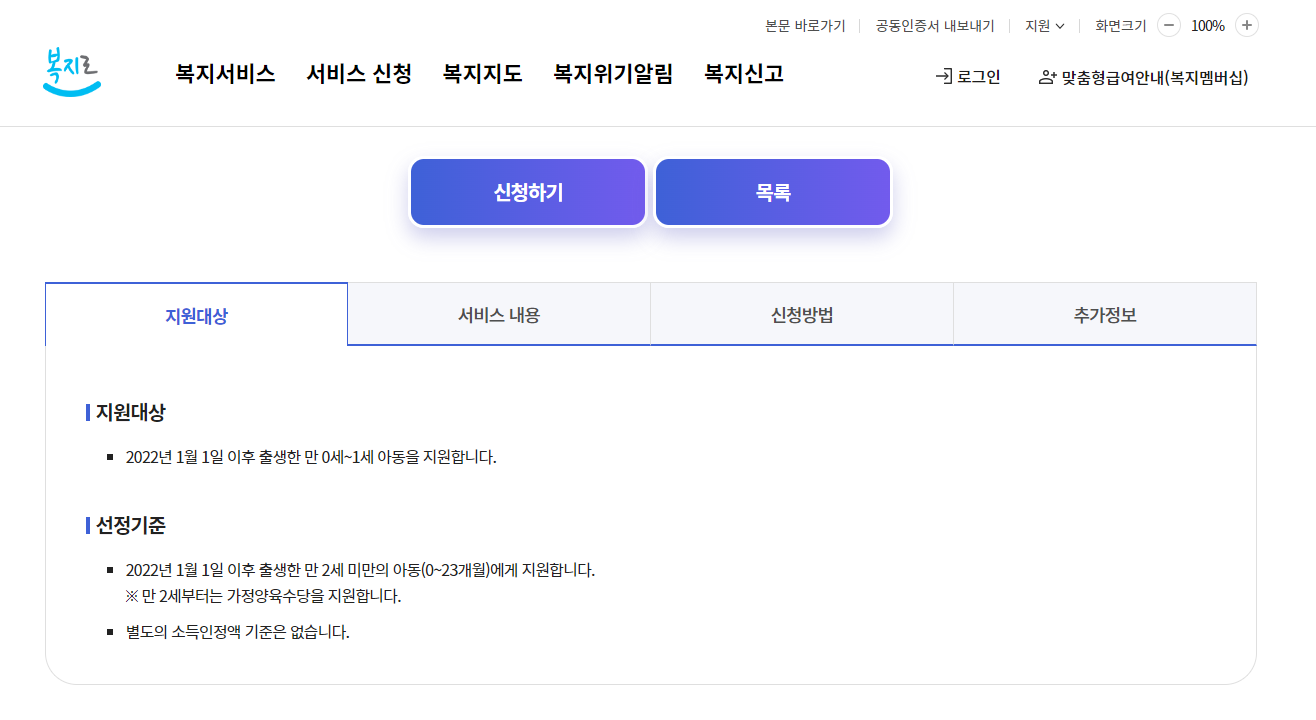Click the 목록 button
The image size is (1316, 720).
[772, 191]
